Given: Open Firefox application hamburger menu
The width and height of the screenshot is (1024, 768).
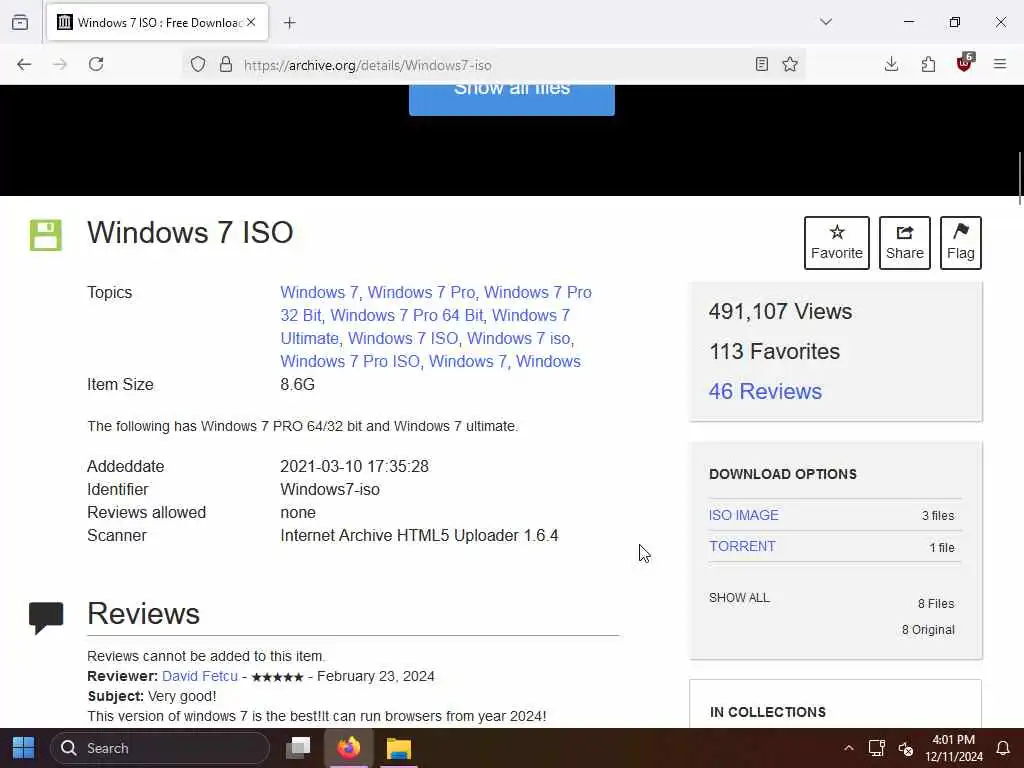Looking at the screenshot, I should click(x=1000, y=64).
